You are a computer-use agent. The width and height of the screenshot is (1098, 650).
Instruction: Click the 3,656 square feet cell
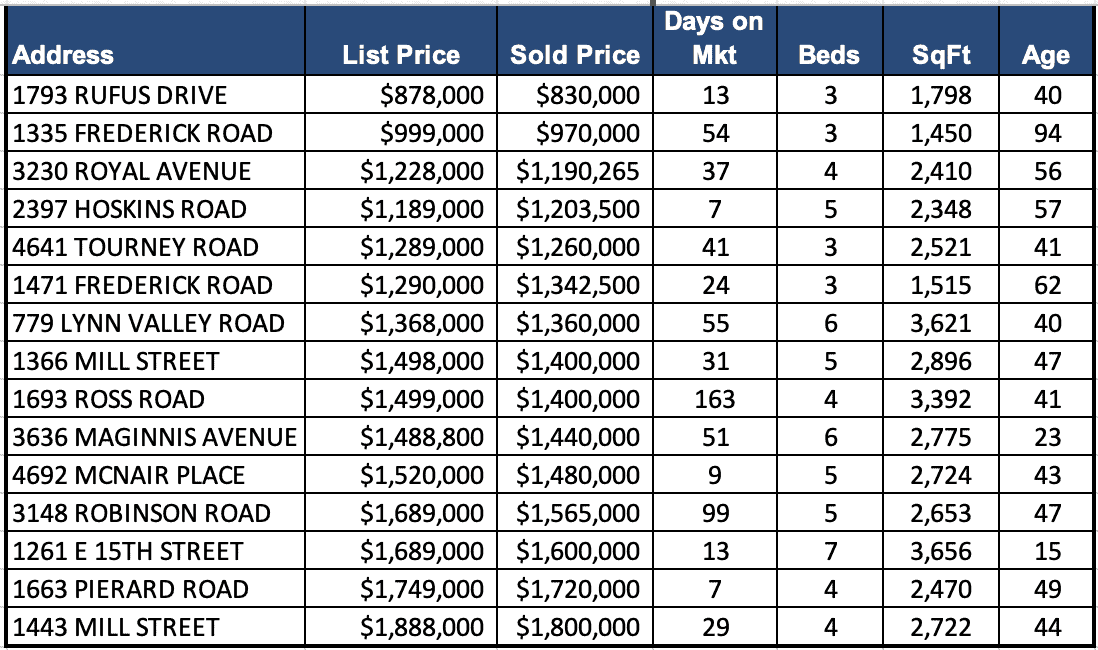coord(941,551)
